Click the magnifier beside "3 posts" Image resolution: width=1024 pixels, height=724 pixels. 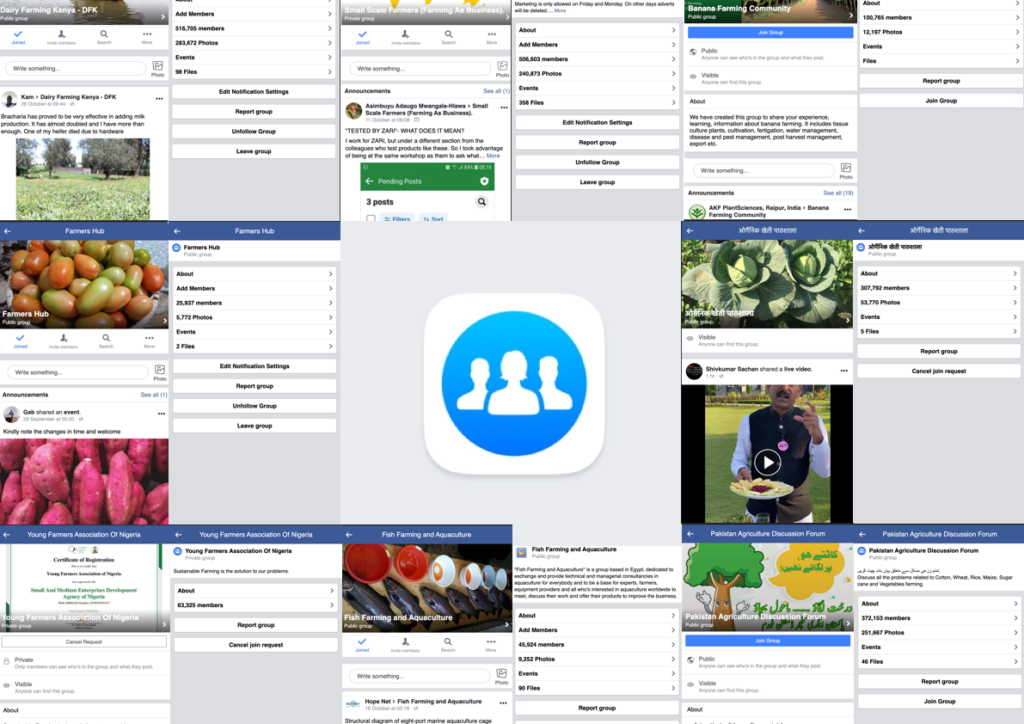coord(482,202)
